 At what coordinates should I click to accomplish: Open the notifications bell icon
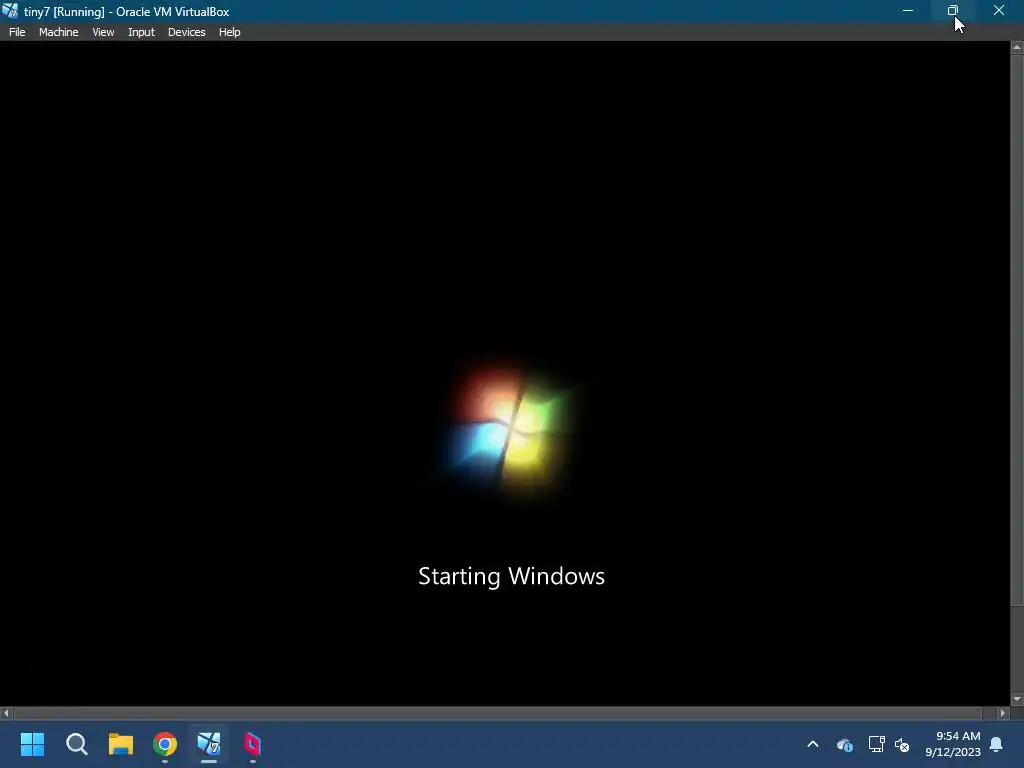997,744
